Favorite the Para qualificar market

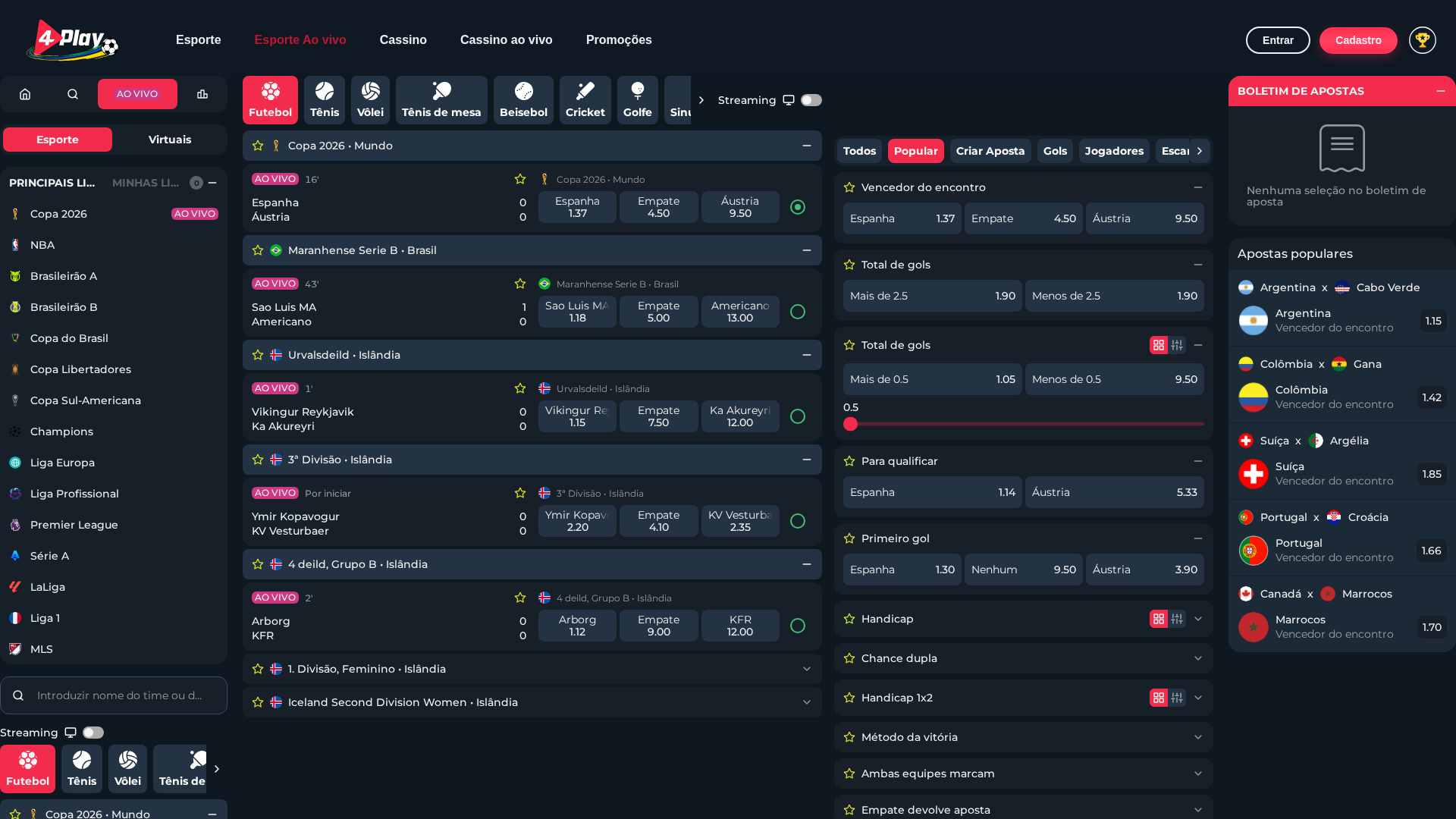(849, 461)
